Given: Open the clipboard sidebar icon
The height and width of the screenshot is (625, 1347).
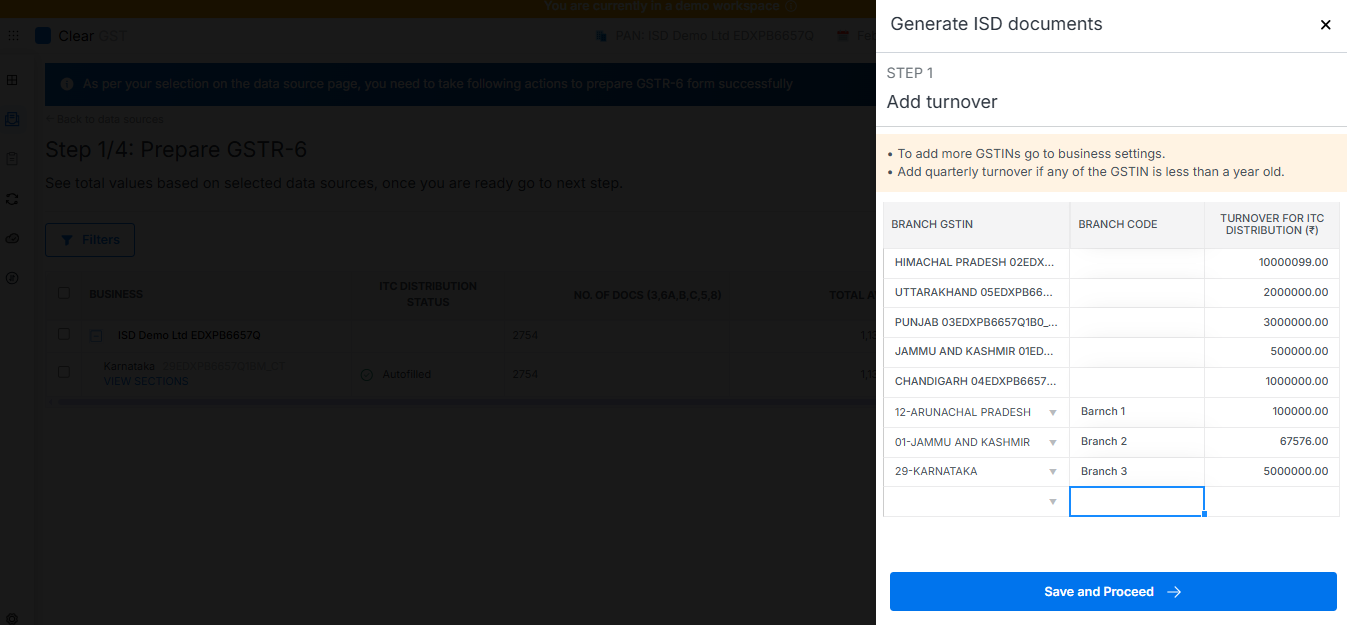Looking at the screenshot, I should click(x=12, y=159).
